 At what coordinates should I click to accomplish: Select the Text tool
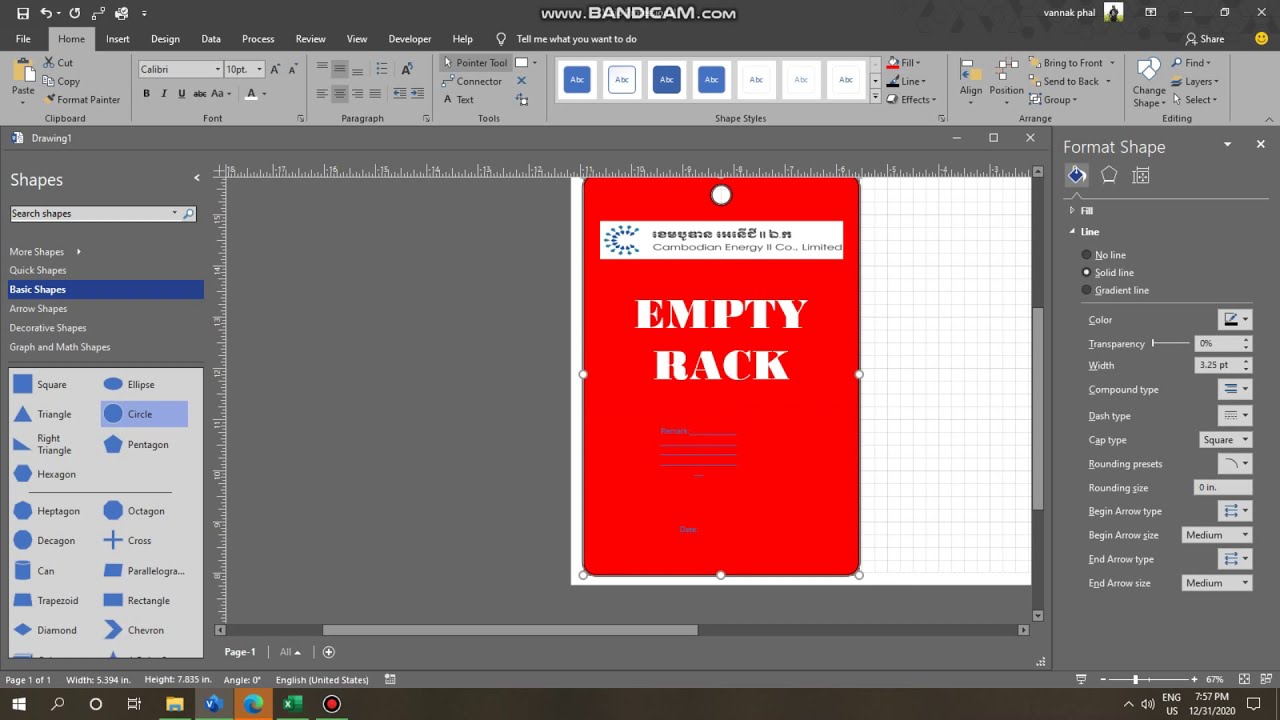coord(458,99)
